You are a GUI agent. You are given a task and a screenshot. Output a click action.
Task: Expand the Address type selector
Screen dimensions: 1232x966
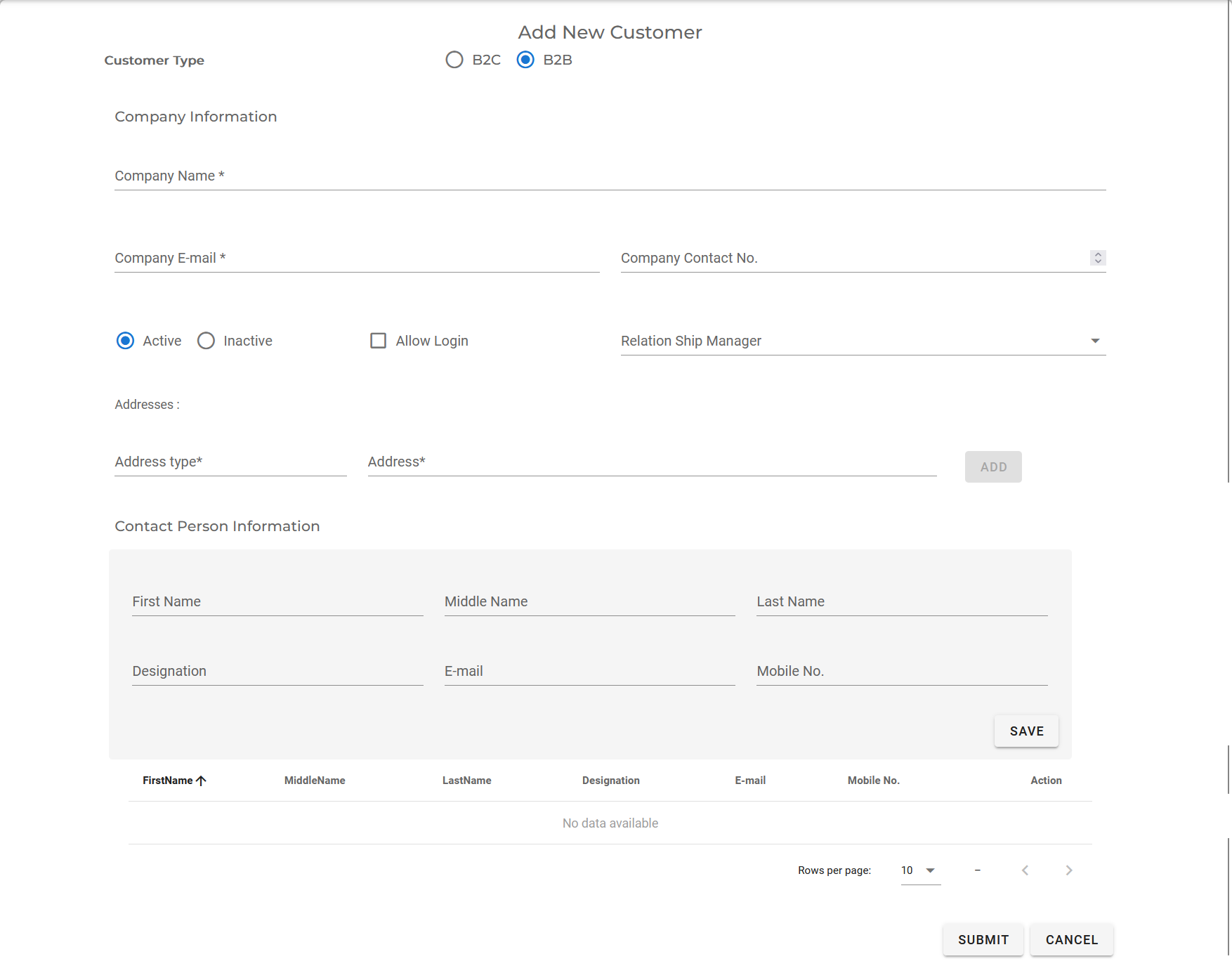pos(230,462)
